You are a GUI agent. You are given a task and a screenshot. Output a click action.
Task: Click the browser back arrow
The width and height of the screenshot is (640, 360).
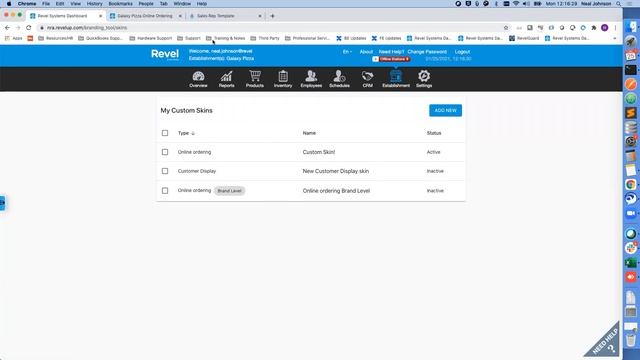7,28
